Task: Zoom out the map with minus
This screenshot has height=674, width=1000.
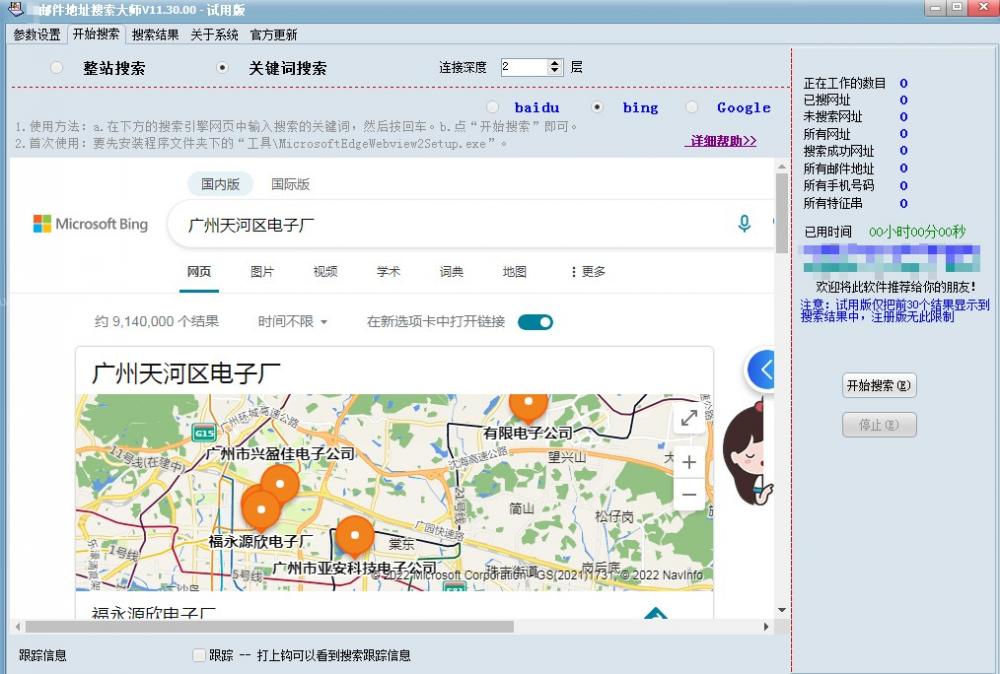Action: pyautogui.click(x=689, y=494)
